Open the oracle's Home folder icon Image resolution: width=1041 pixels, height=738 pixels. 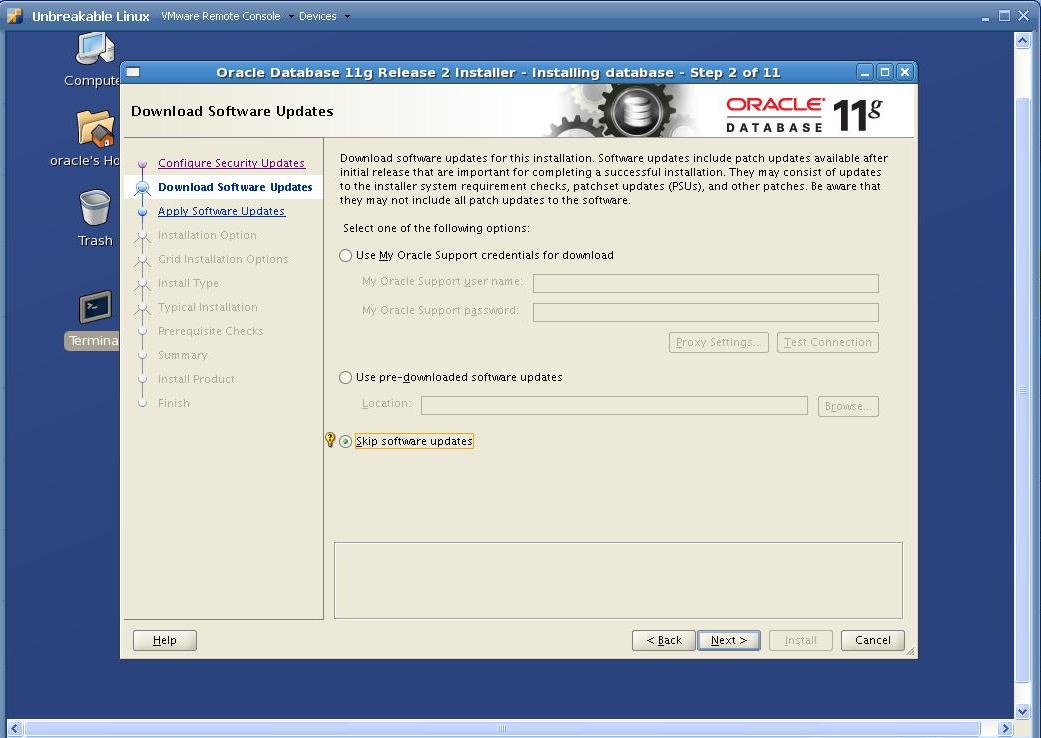[93, 130]
